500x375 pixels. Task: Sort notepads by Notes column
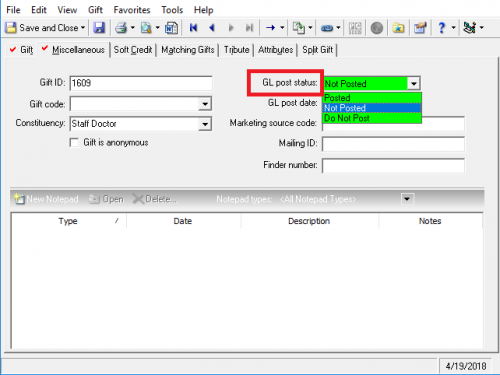(430, 221)
